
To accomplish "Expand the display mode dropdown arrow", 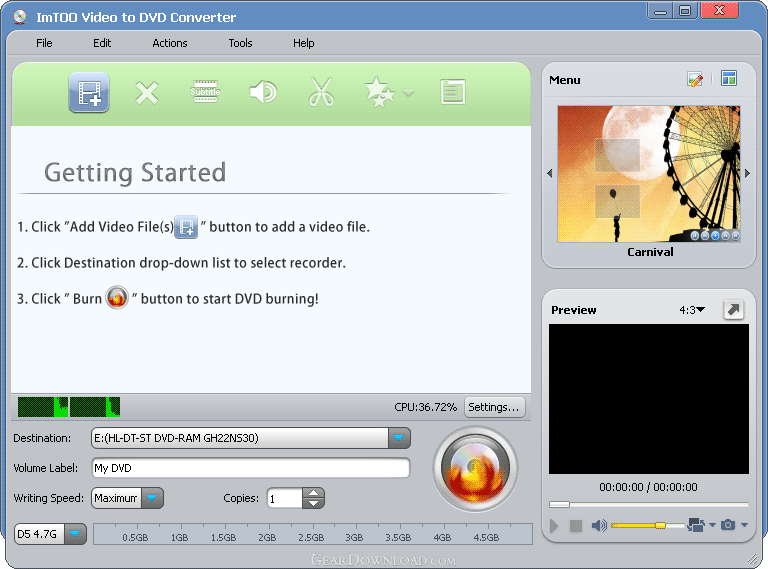I will coord(712,525).
